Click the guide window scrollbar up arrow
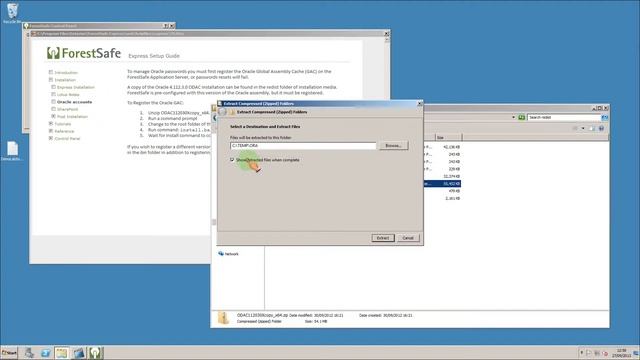This screenshot has width=640, height=360. click(x=387, y=40)
